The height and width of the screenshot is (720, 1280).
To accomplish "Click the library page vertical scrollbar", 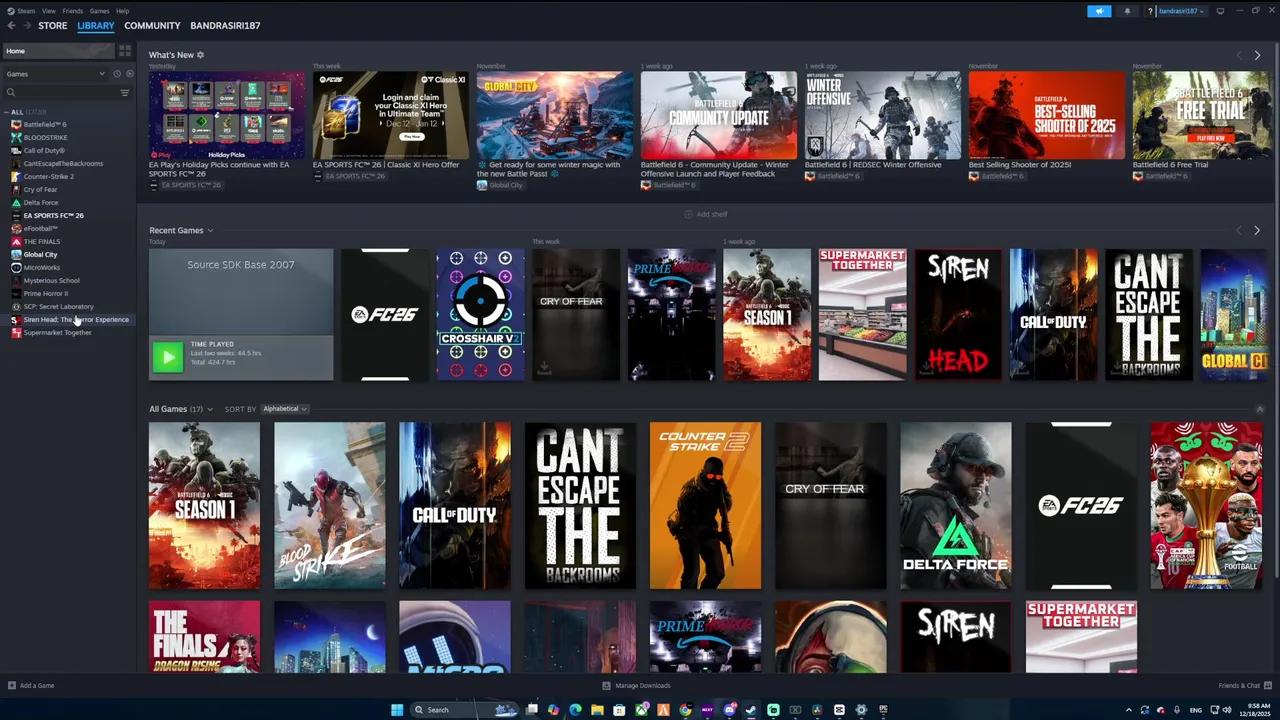I will [1275, 310].
